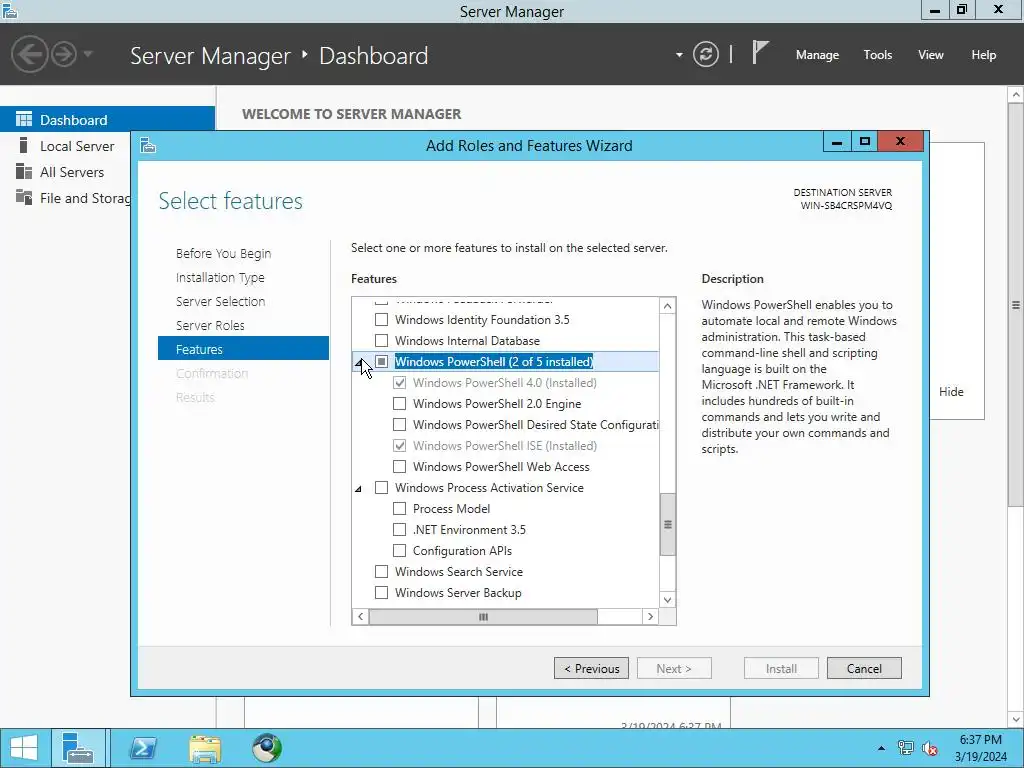This screenshot has height=768, width=1024.
Task: Click the File and Storage Services icon
Action: coord(24,197)
